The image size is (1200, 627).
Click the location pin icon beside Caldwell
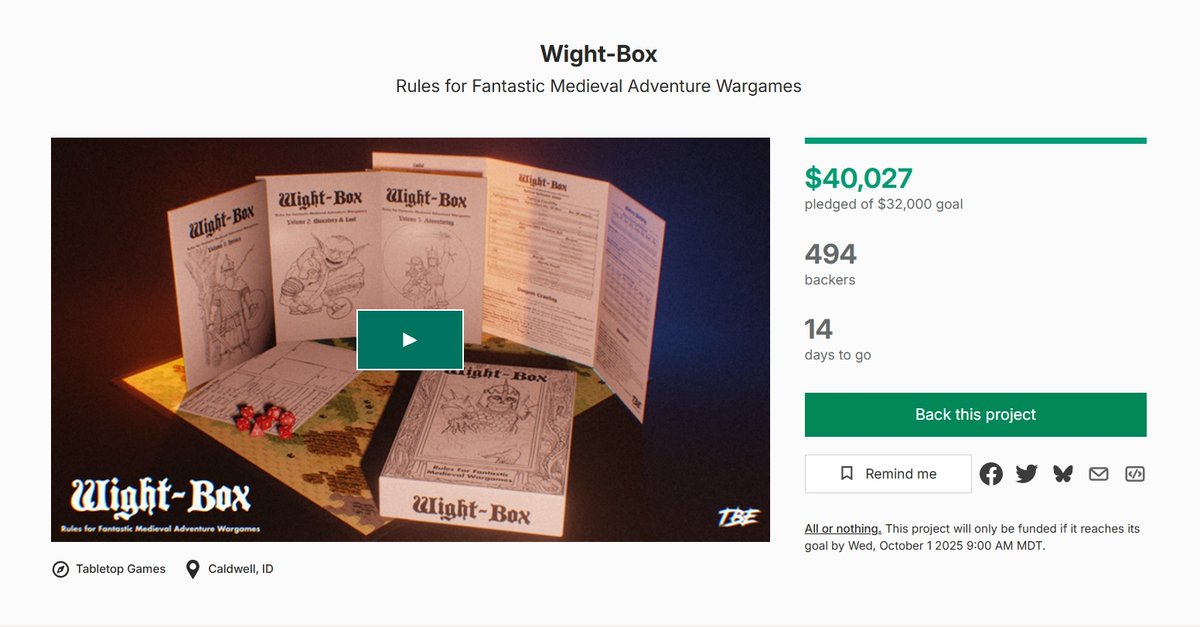tap(193, 569)
